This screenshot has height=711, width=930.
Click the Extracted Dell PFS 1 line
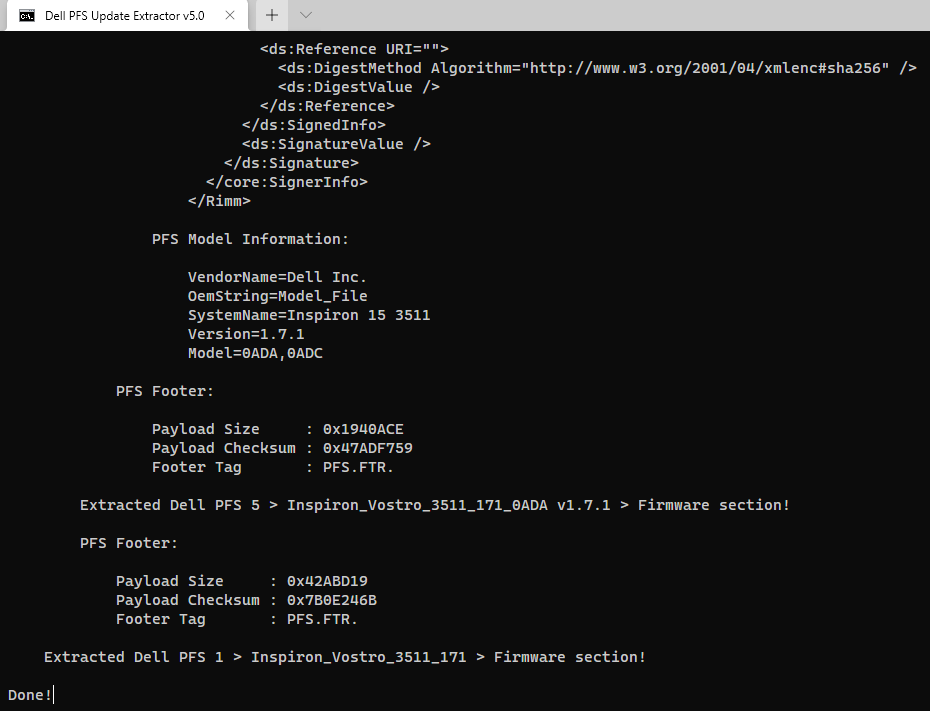click(x=345, y=657)
